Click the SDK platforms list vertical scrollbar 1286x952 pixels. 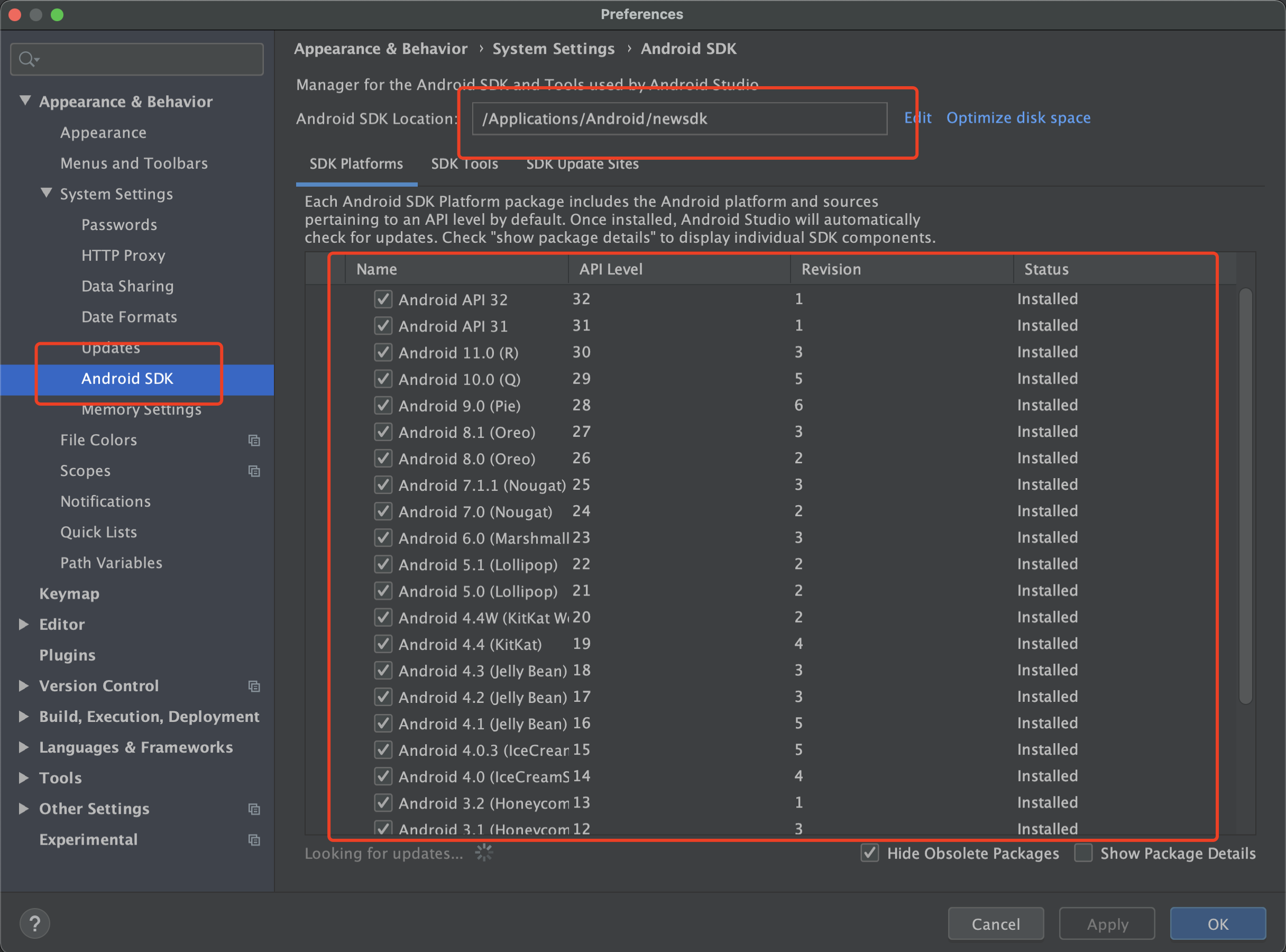(x=1245, y=496)
